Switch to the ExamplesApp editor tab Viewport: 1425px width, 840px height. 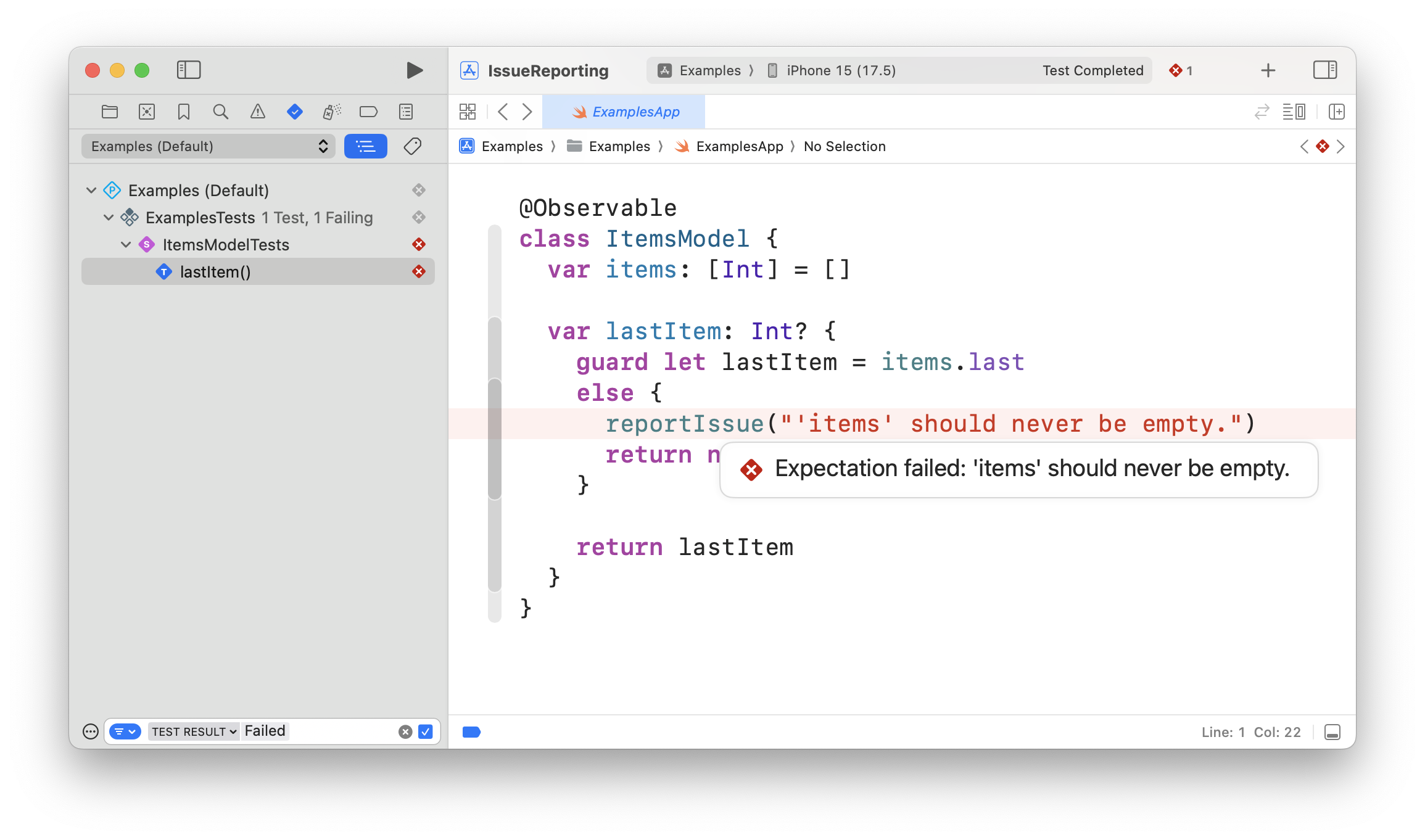coord(635,112)
